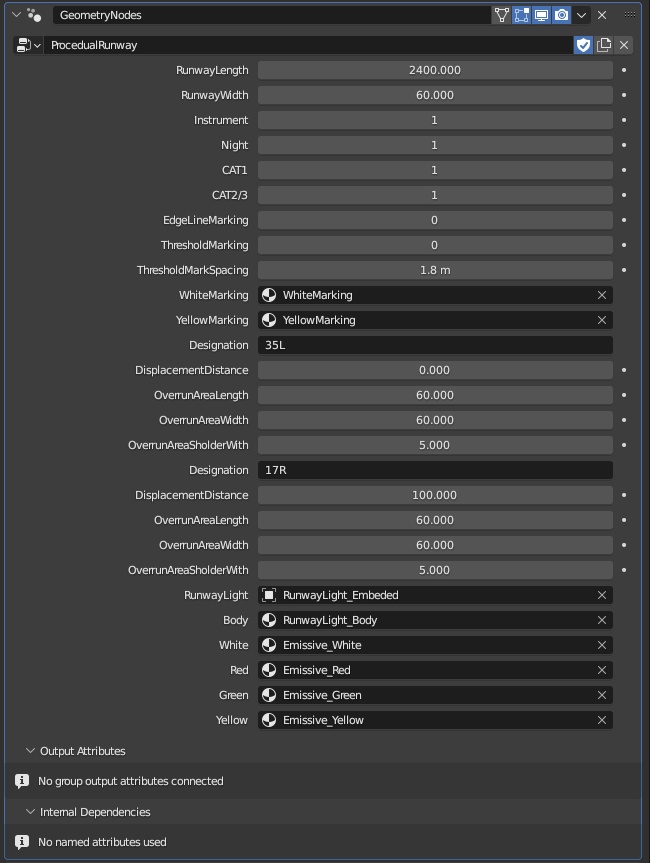Click the filter funnel icon in the GeometryNodes header
The width and height of the screenshot is (650, 863).
tap(502, 15)
